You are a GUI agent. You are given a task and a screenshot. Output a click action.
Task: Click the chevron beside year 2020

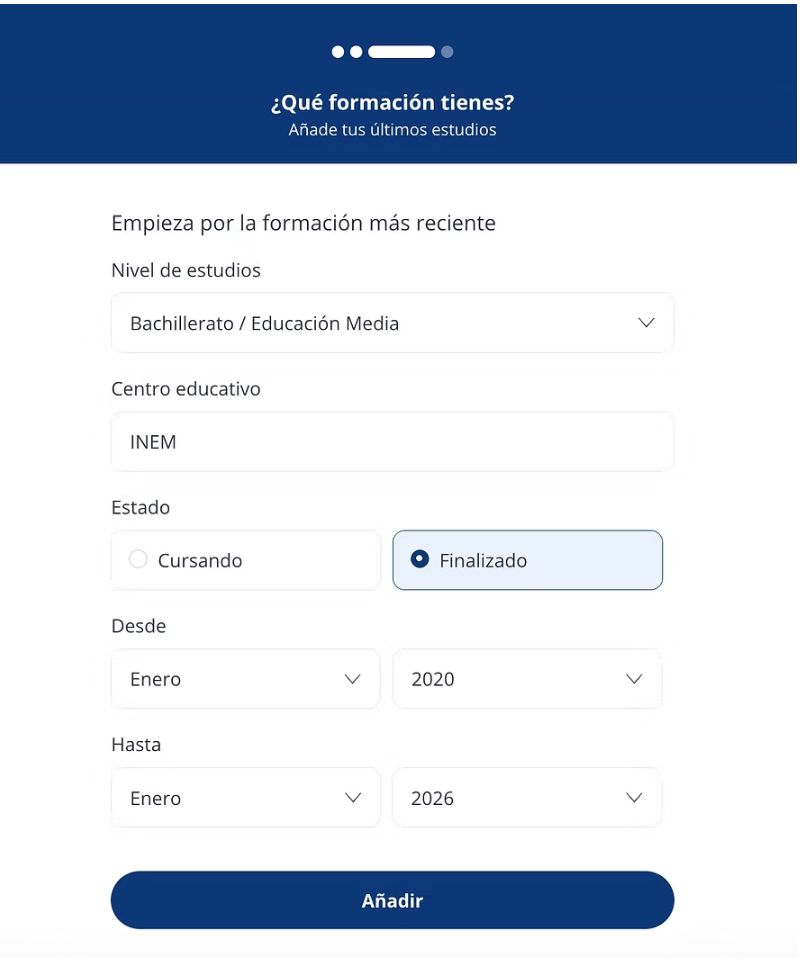(634, 679)
